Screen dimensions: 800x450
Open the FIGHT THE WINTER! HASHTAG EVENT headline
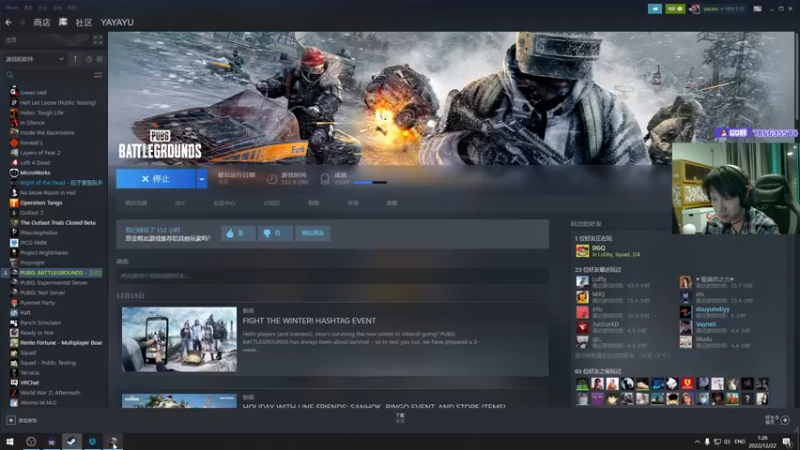309,321
